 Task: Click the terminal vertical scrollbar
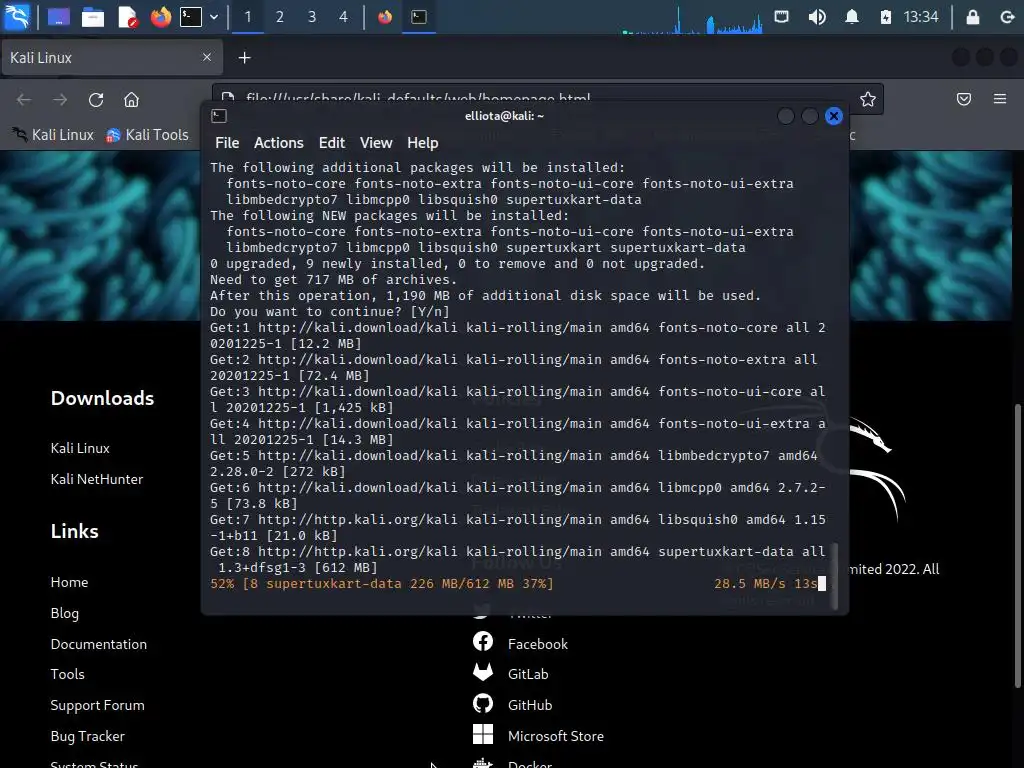click(x=834, y=575)
